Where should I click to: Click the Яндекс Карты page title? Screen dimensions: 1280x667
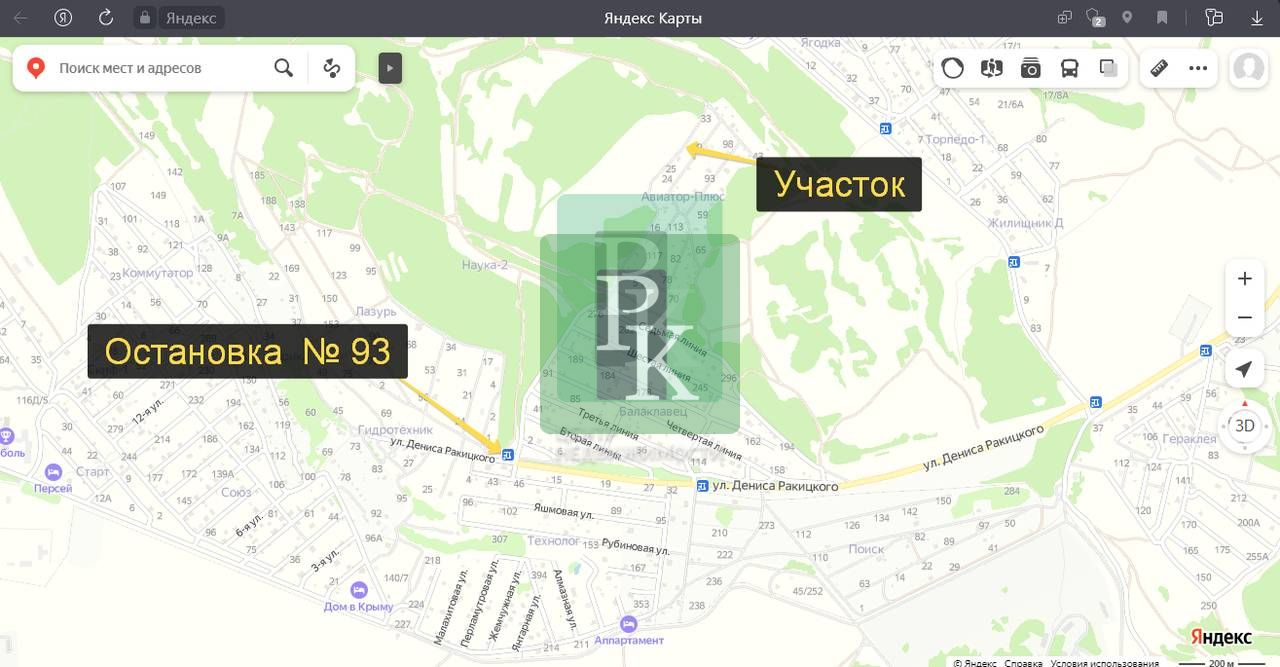pyautogui.click(x=653, y=18)
